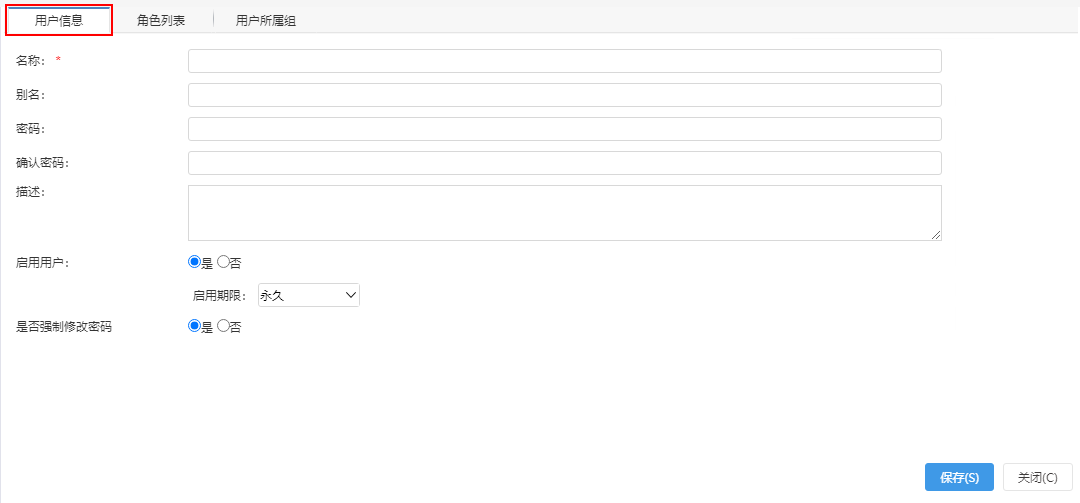Click the resize handle of 描述 box

(936, 235)
